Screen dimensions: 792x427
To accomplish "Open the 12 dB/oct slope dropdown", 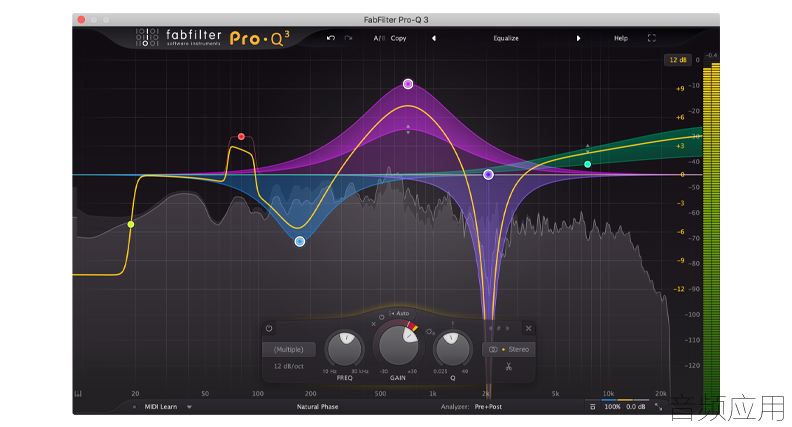I will [x=289, y=366].
